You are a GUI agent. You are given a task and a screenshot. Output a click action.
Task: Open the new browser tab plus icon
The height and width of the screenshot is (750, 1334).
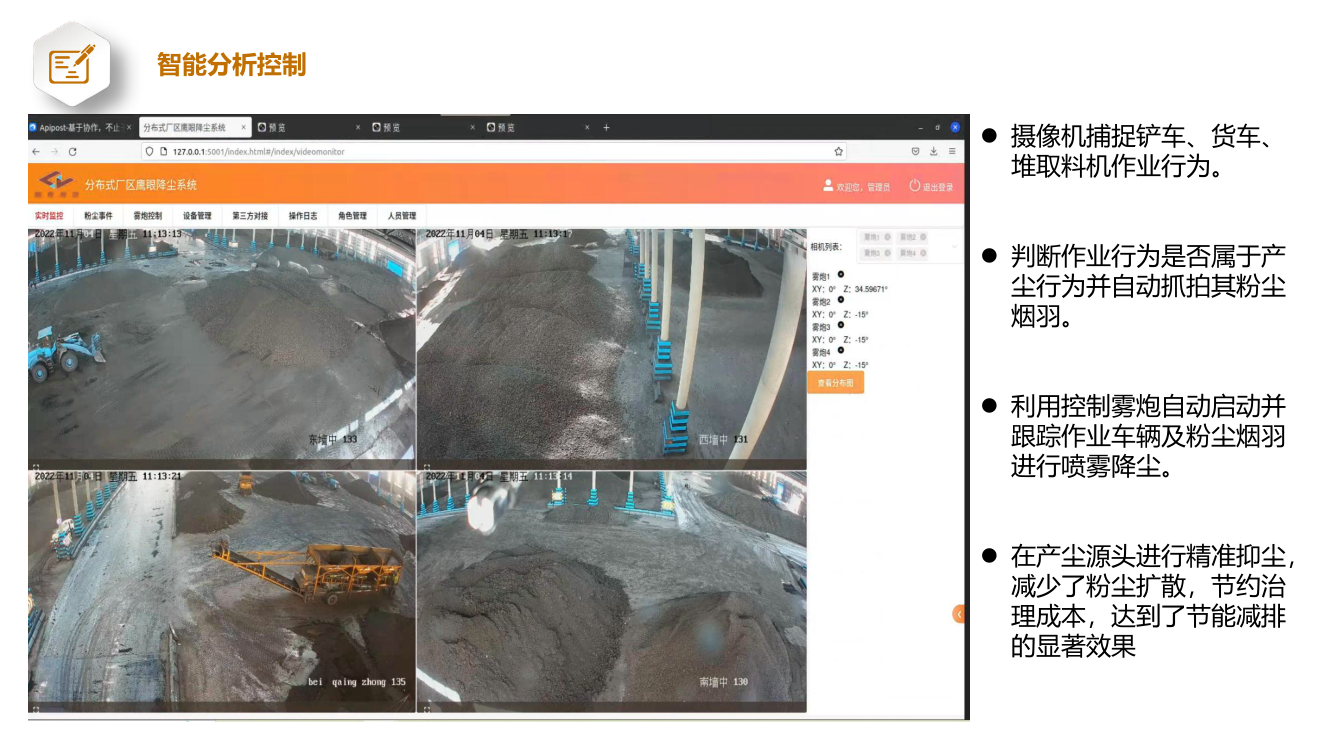pos(606,128)
